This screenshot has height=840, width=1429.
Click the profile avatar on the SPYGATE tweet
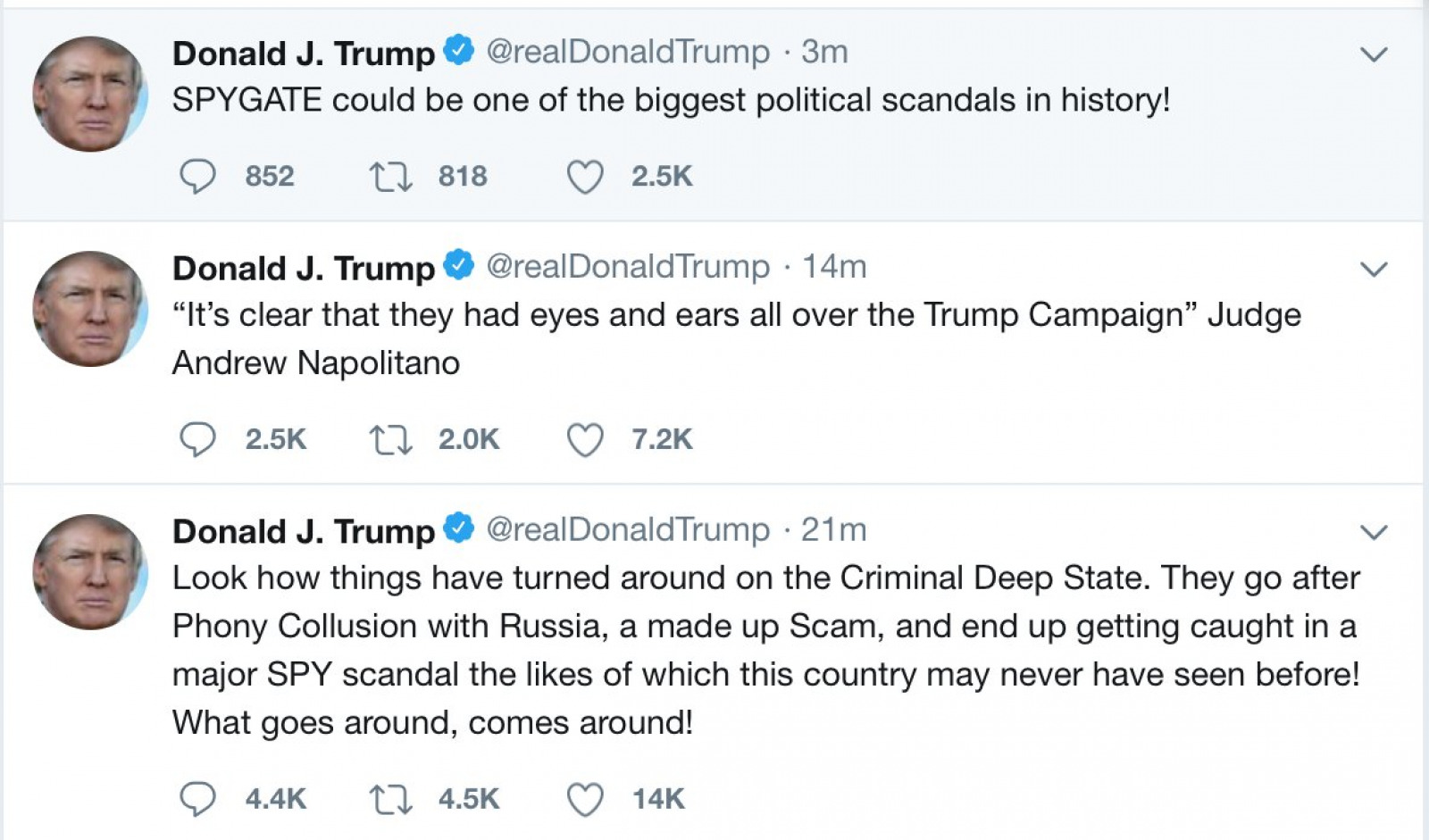click(89, 94)
